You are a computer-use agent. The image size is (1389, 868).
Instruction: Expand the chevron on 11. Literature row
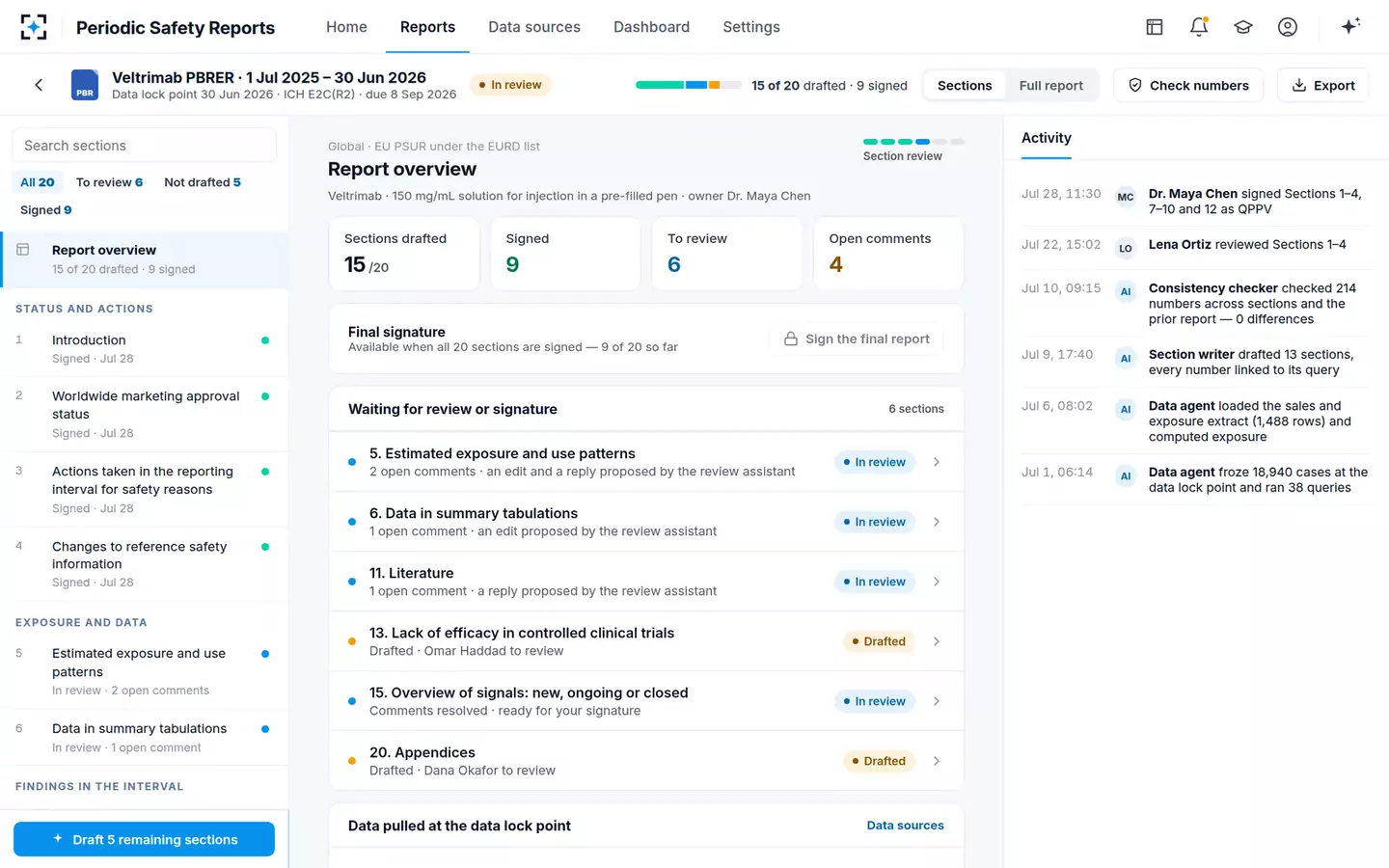937,582
